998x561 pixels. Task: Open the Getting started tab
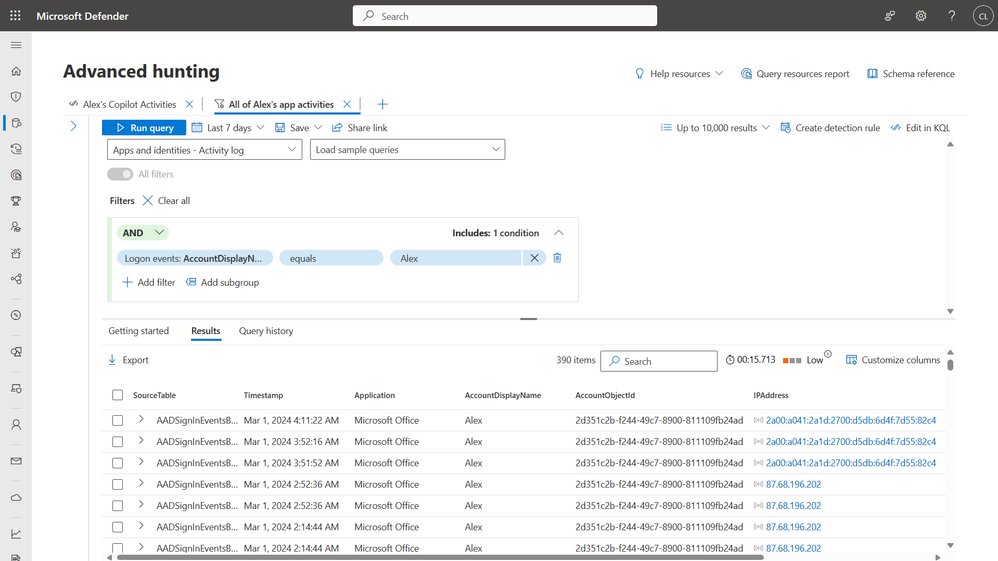click(x=138, y=330)
